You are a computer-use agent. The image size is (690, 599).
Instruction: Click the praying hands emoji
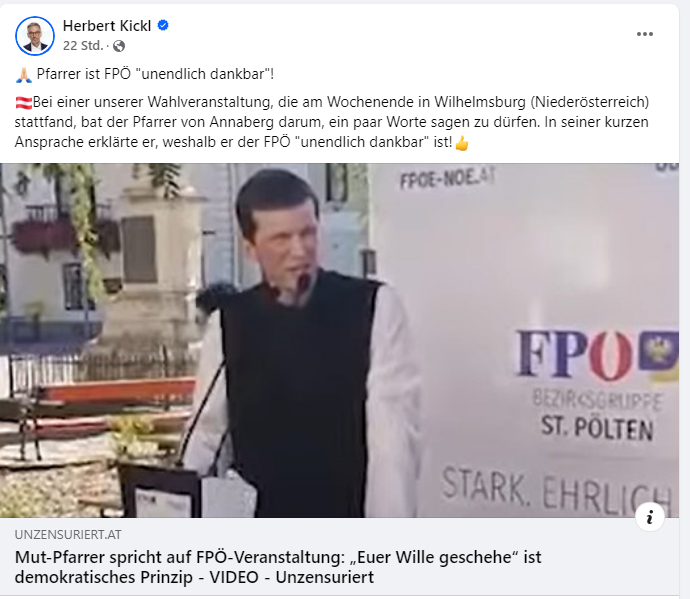pyautogui.click(x=24, y=74)
